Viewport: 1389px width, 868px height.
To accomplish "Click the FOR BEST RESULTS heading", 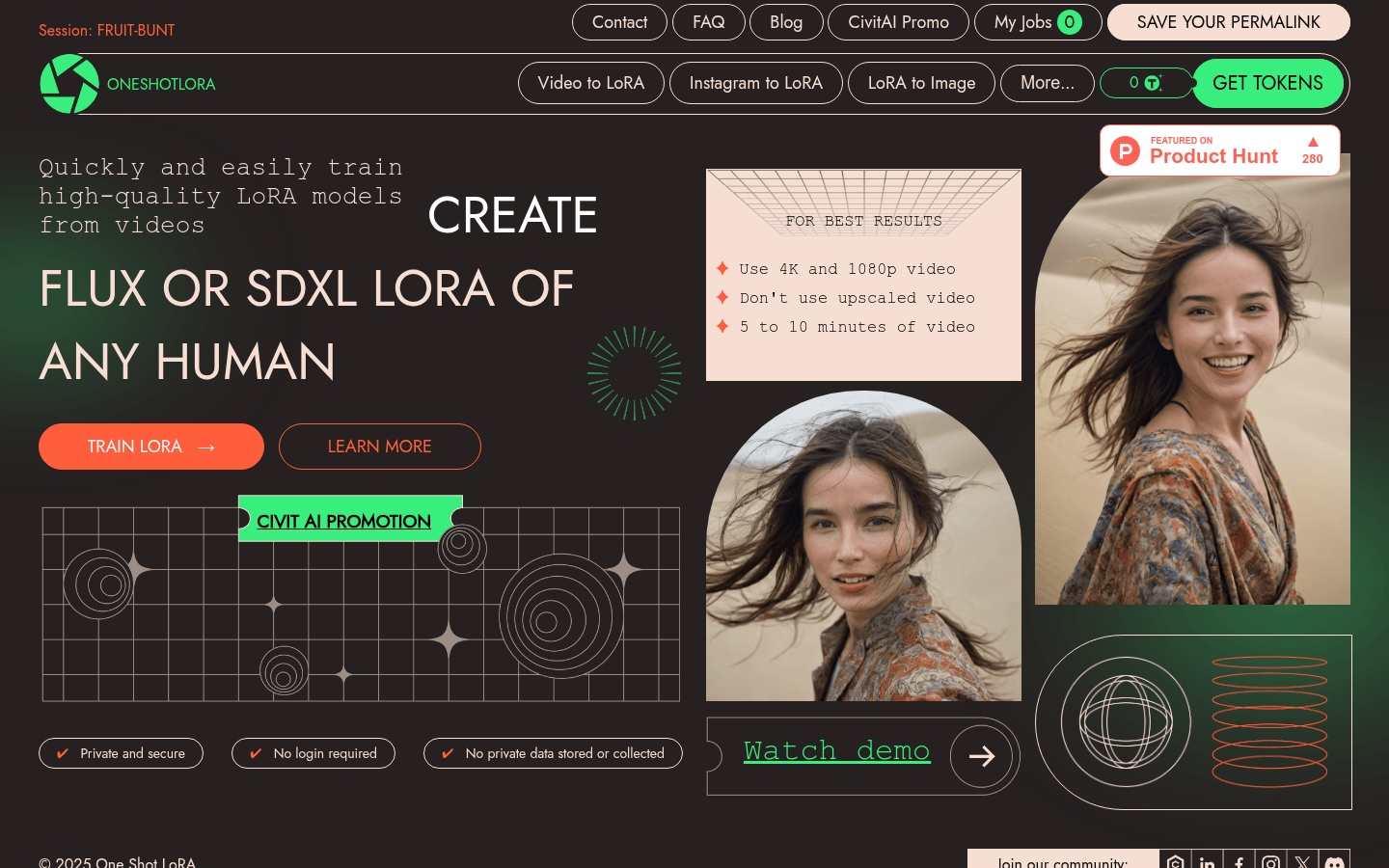I will coord(863,221).
